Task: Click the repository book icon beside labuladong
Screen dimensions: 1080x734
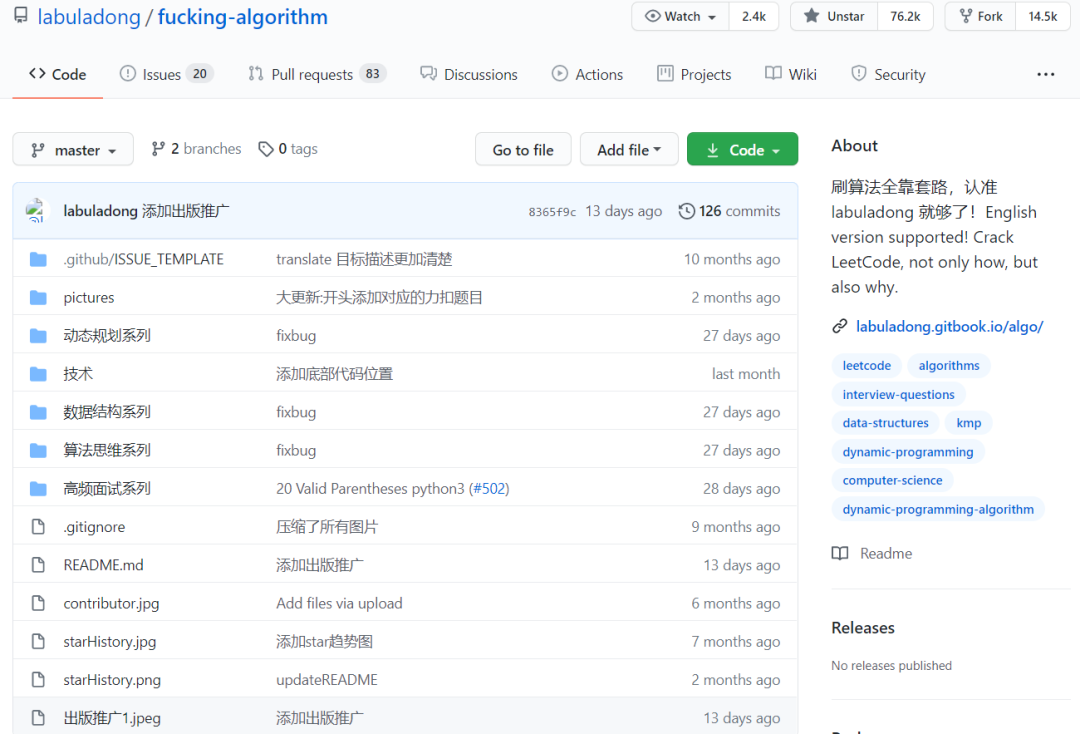Action: point(21,15)
